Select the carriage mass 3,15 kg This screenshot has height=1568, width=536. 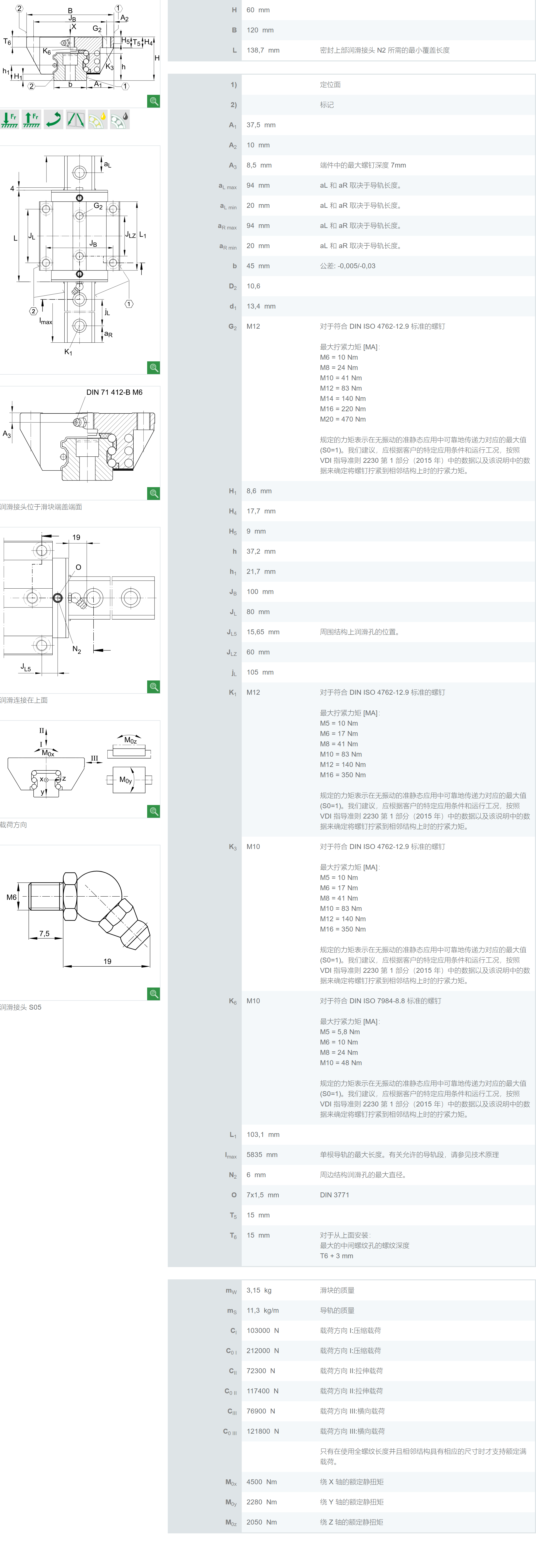click(259, 1290)
